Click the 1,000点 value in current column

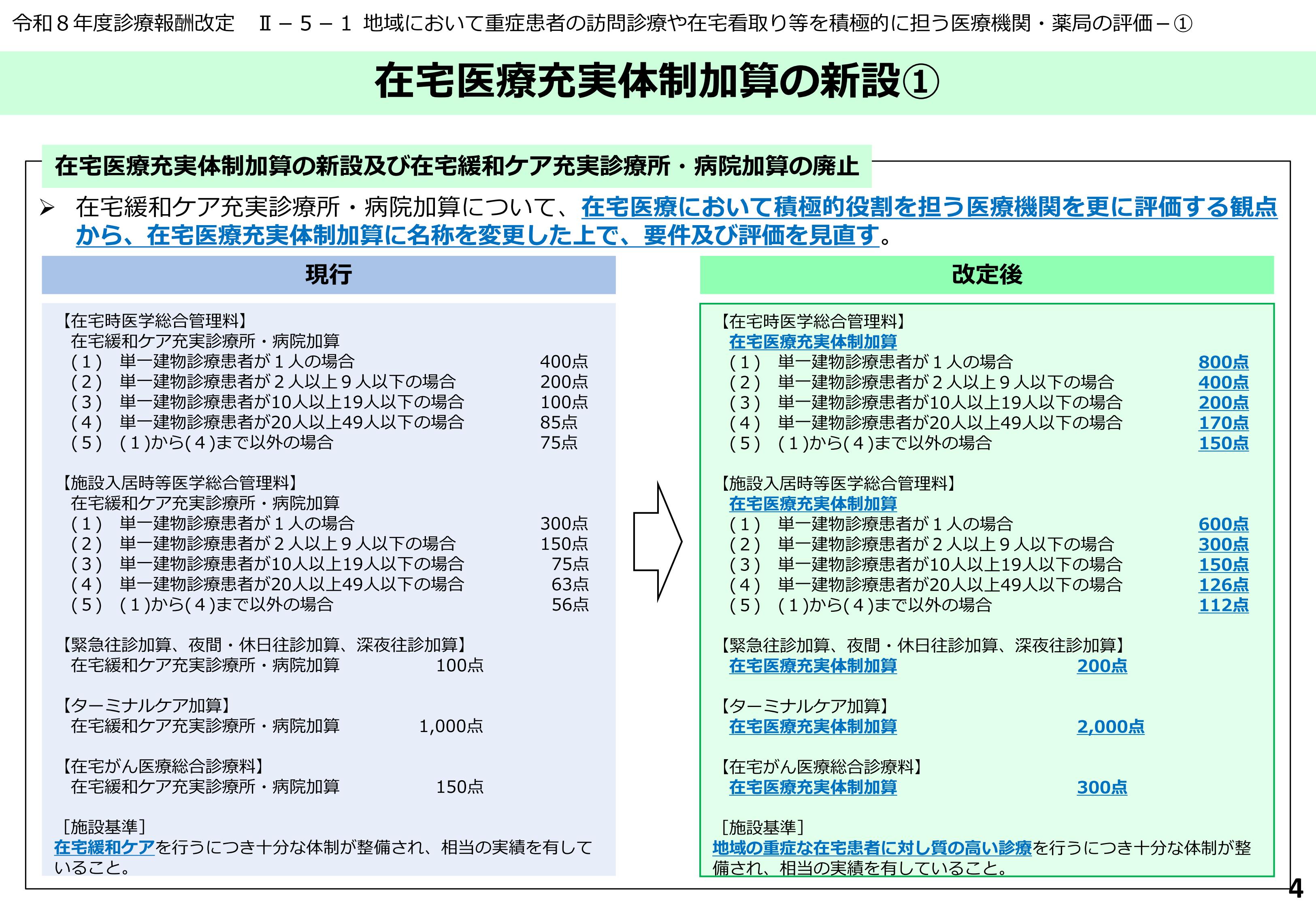tap(451, 726)
